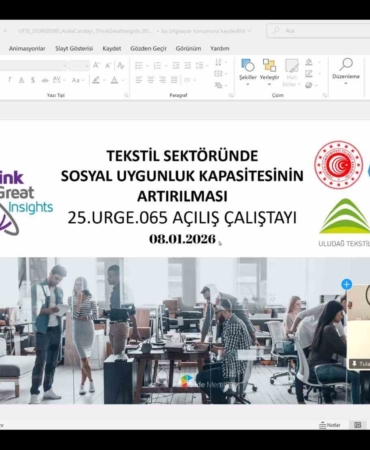Align paragraph text to the right
This screenshot has width=370, height=450.
[x=162, y=80]
